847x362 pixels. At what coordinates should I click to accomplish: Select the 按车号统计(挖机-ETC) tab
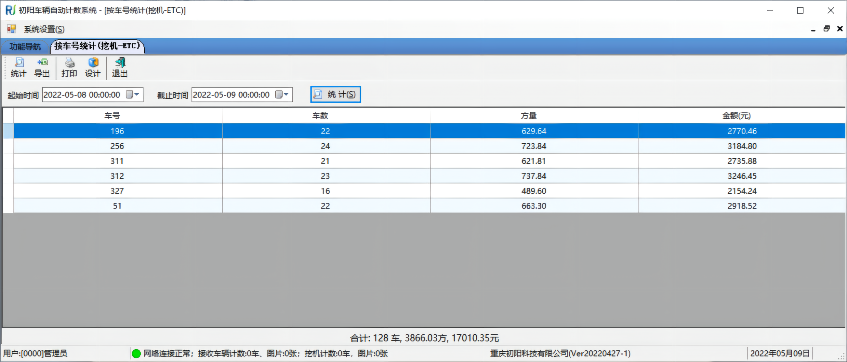coord(97,47)
